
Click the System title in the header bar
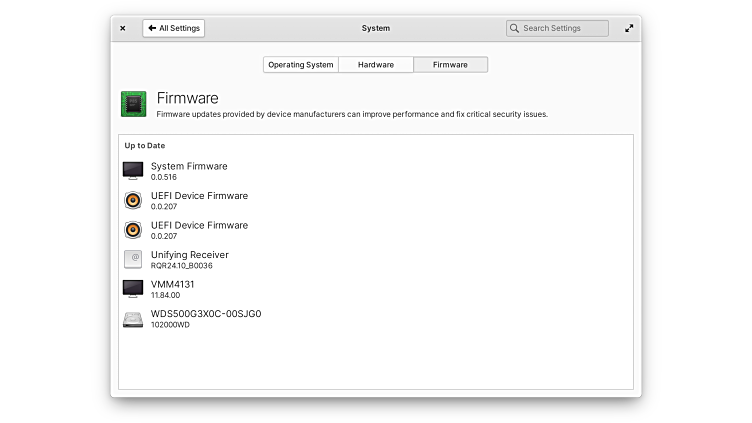pyautogui.click(x=376, y=28)
